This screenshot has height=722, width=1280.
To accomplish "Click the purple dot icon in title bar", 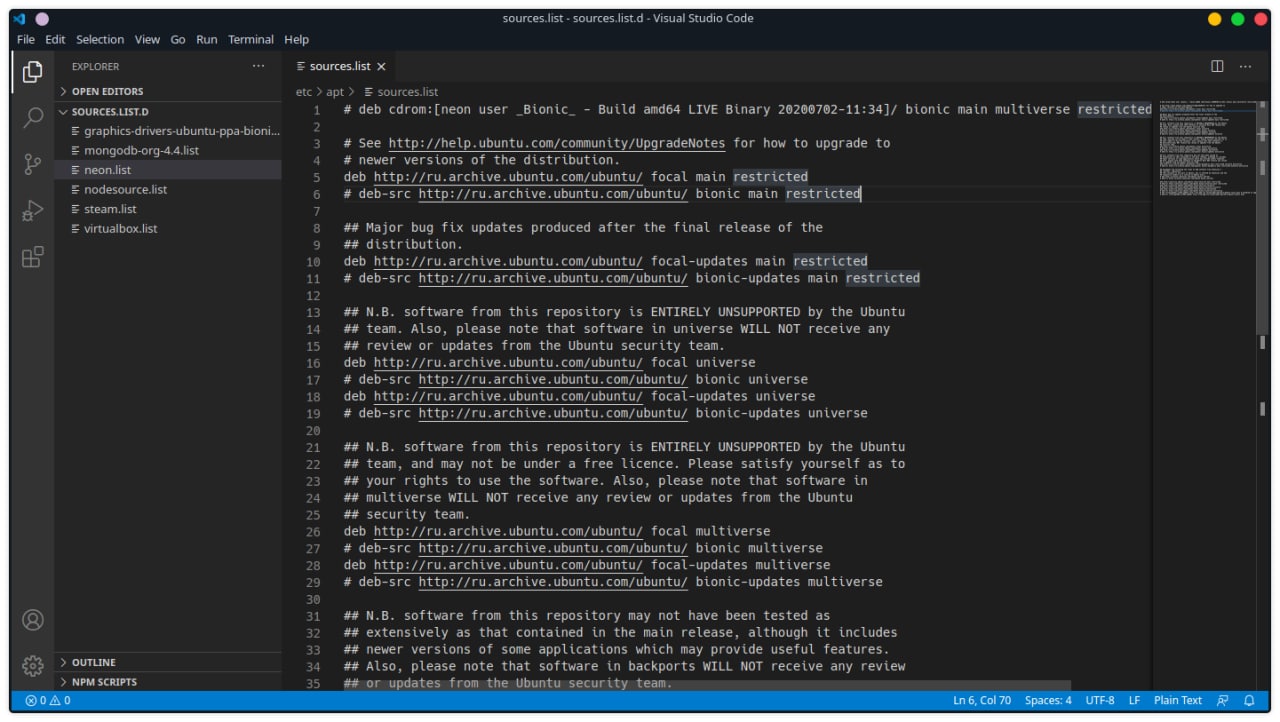I will pyautogui.click(x=41, y=18).
